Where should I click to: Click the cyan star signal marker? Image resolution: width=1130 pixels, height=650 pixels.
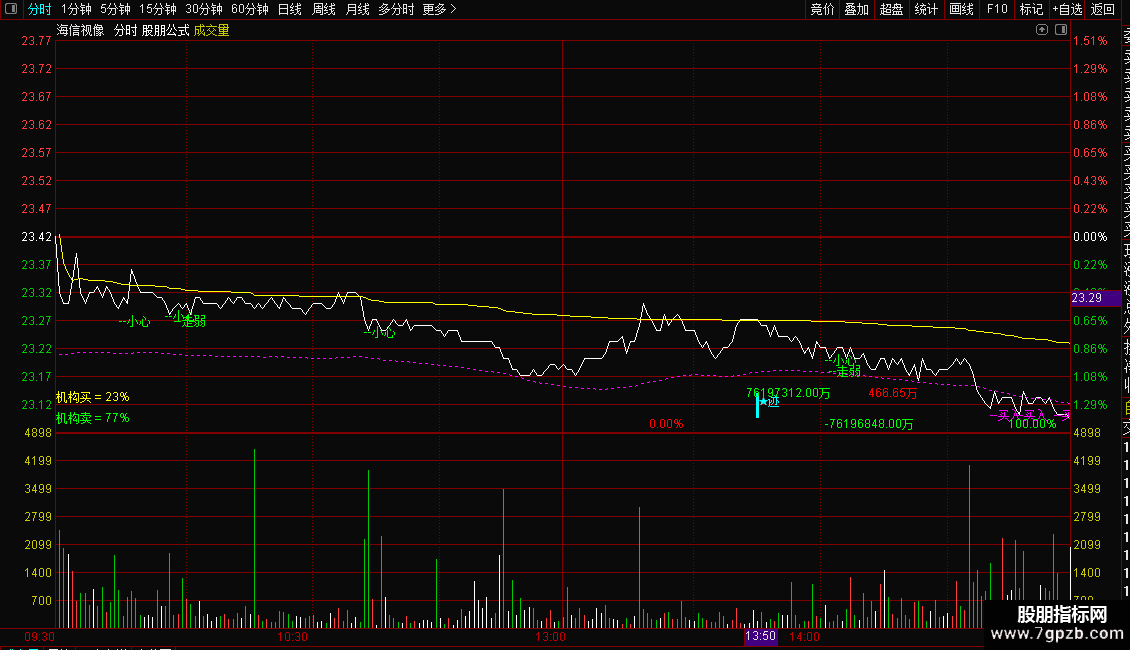pyautogui.click(x=763, y=401)
